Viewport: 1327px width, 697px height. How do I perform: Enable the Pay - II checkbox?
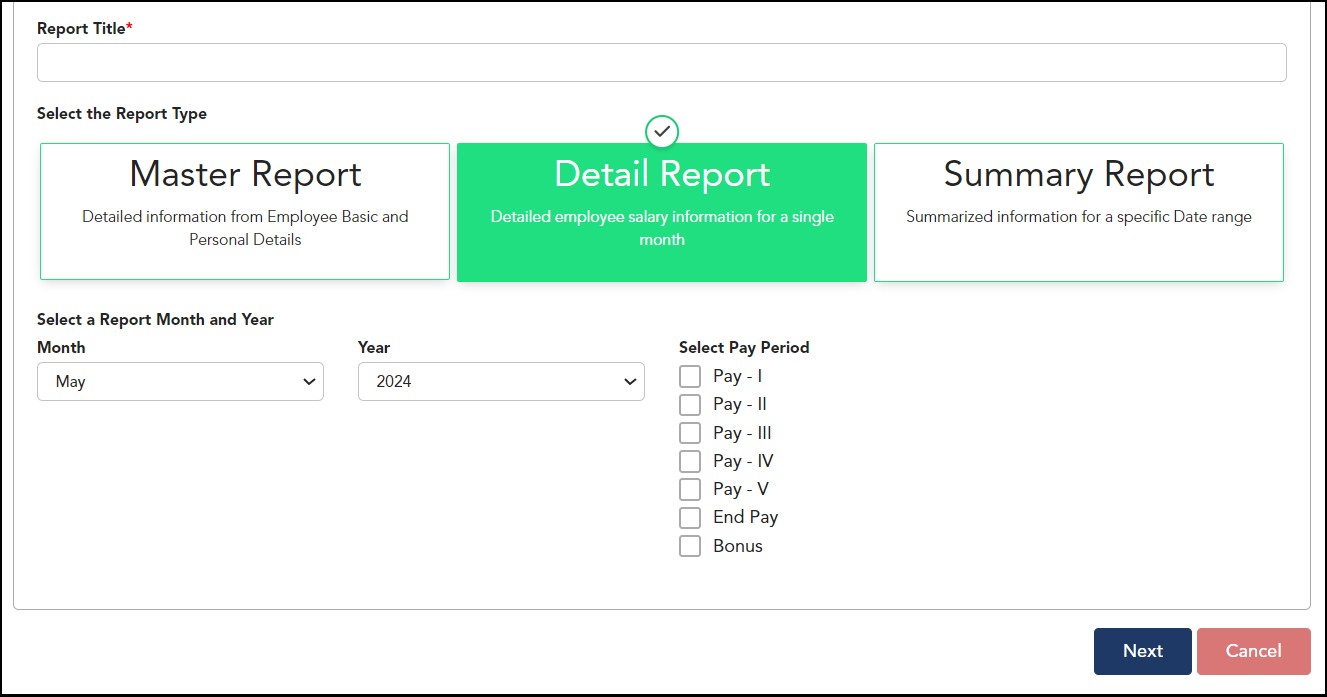690,405
